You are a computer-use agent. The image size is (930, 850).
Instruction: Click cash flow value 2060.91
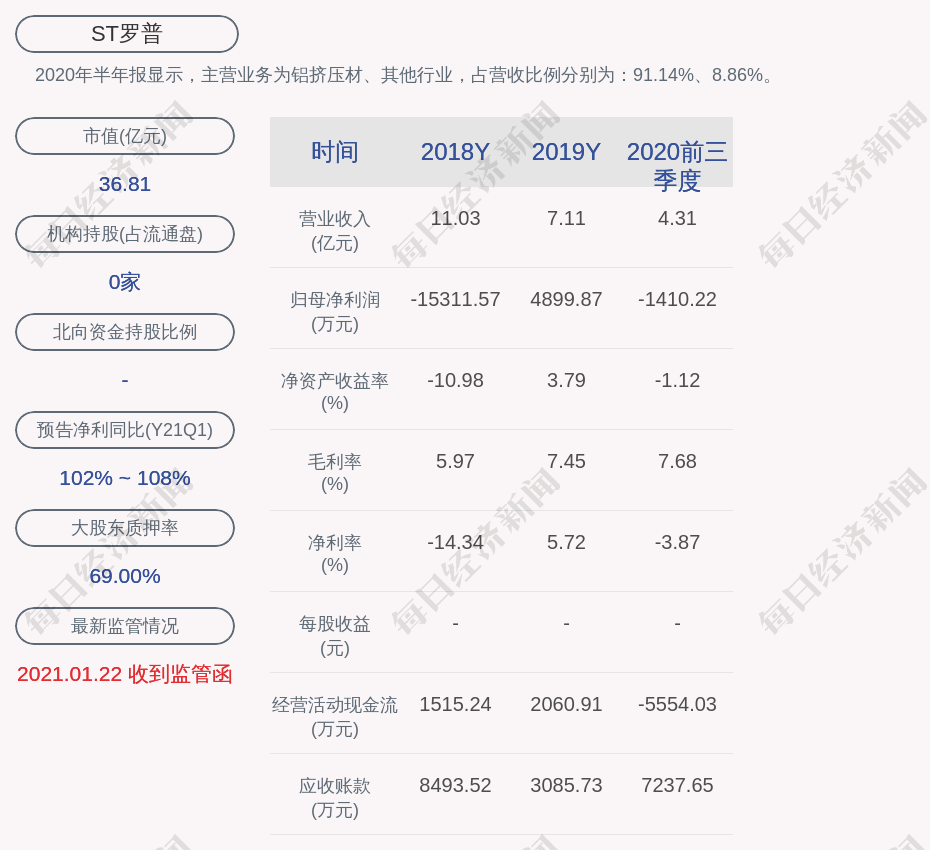566,704
